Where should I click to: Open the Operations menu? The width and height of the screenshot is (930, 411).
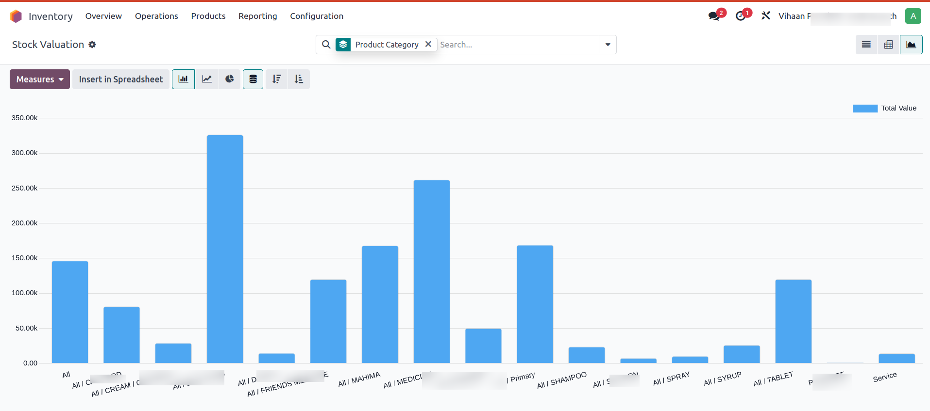[157, 16]
